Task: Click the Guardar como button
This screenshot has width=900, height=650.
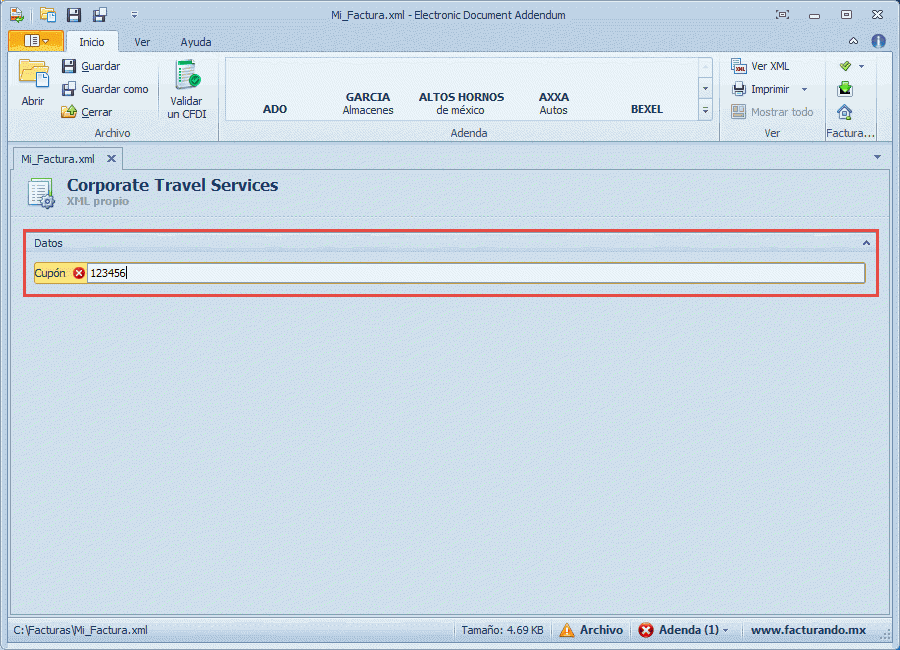Action: [x=105, y=89]
